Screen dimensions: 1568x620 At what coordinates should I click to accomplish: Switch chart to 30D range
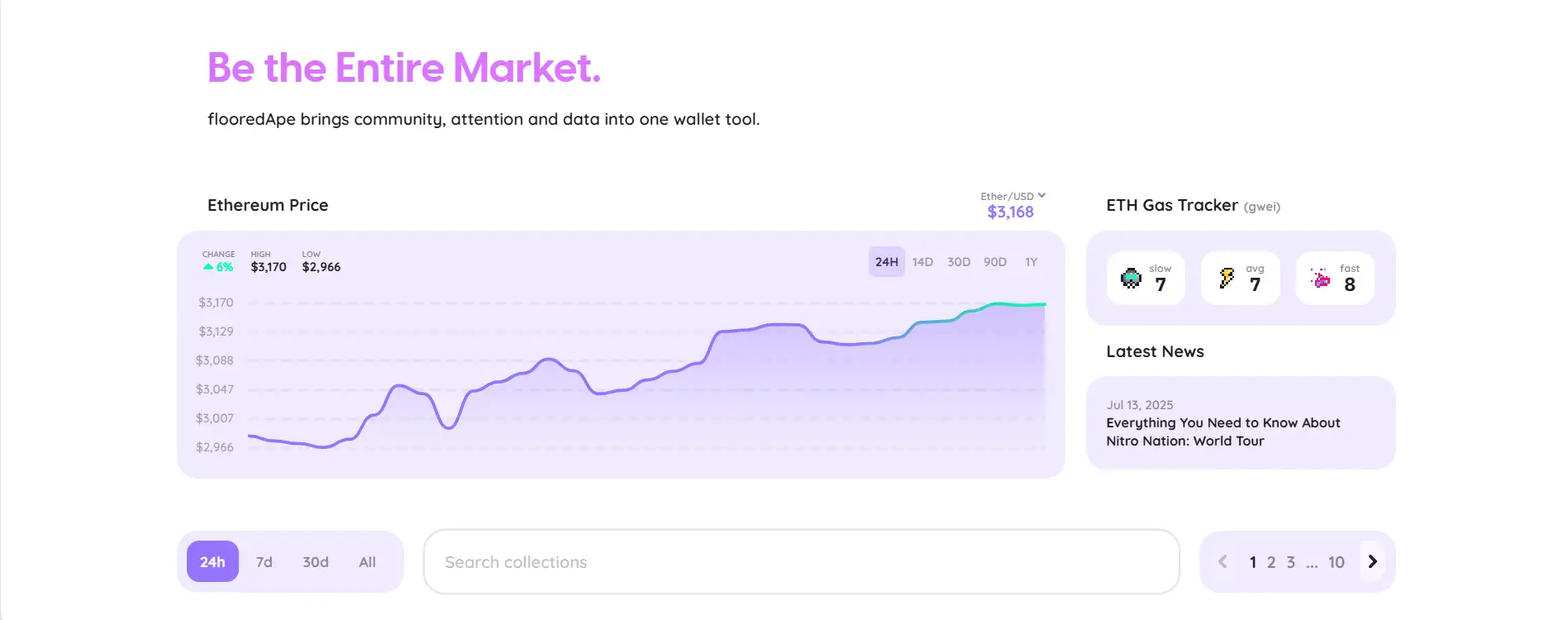pyautogui.click(x=959, y=262)
